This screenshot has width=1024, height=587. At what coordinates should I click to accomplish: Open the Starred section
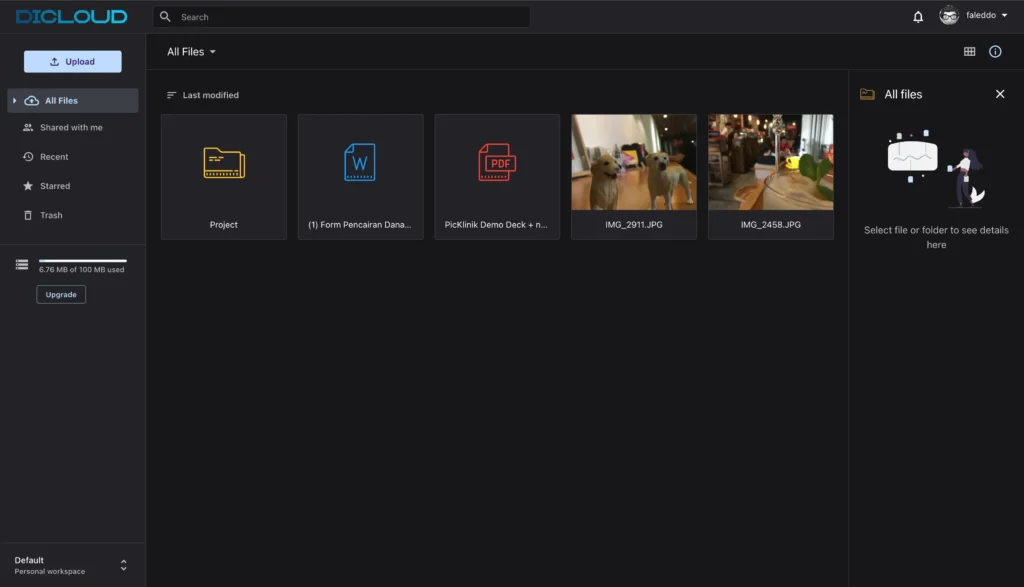[54, 186]
